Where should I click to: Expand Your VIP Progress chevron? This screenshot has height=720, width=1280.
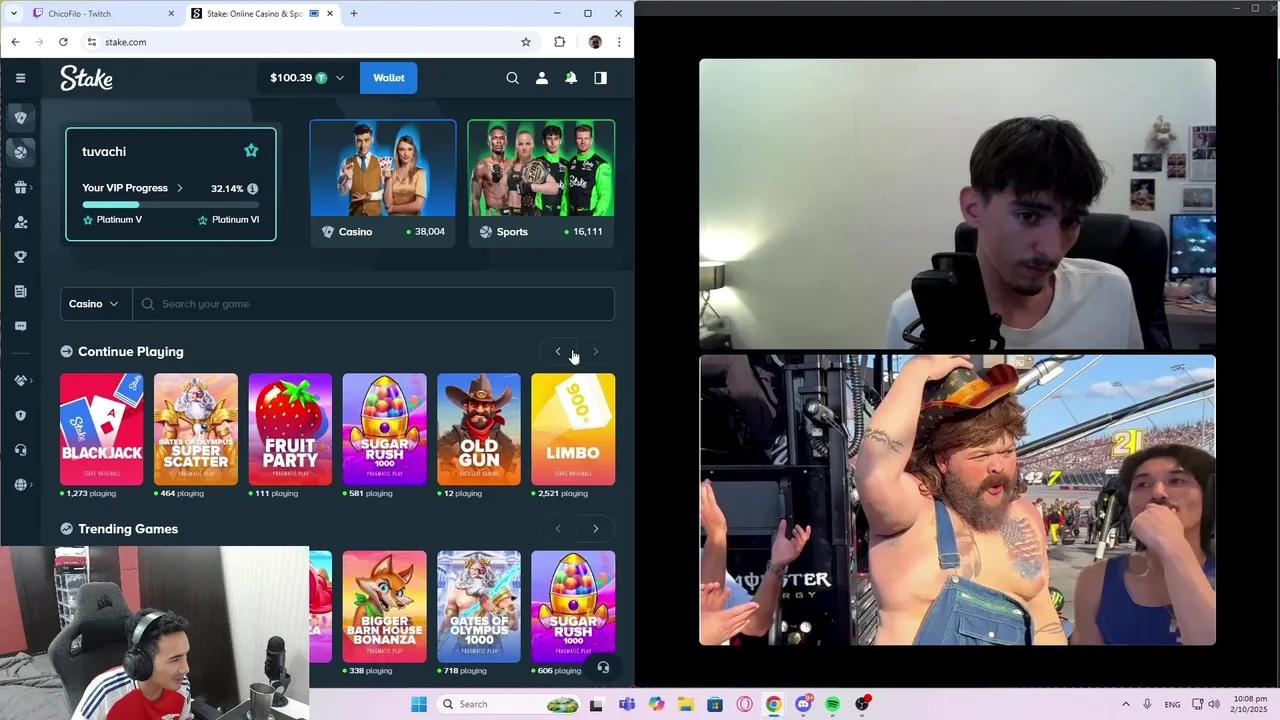point(180,188)
